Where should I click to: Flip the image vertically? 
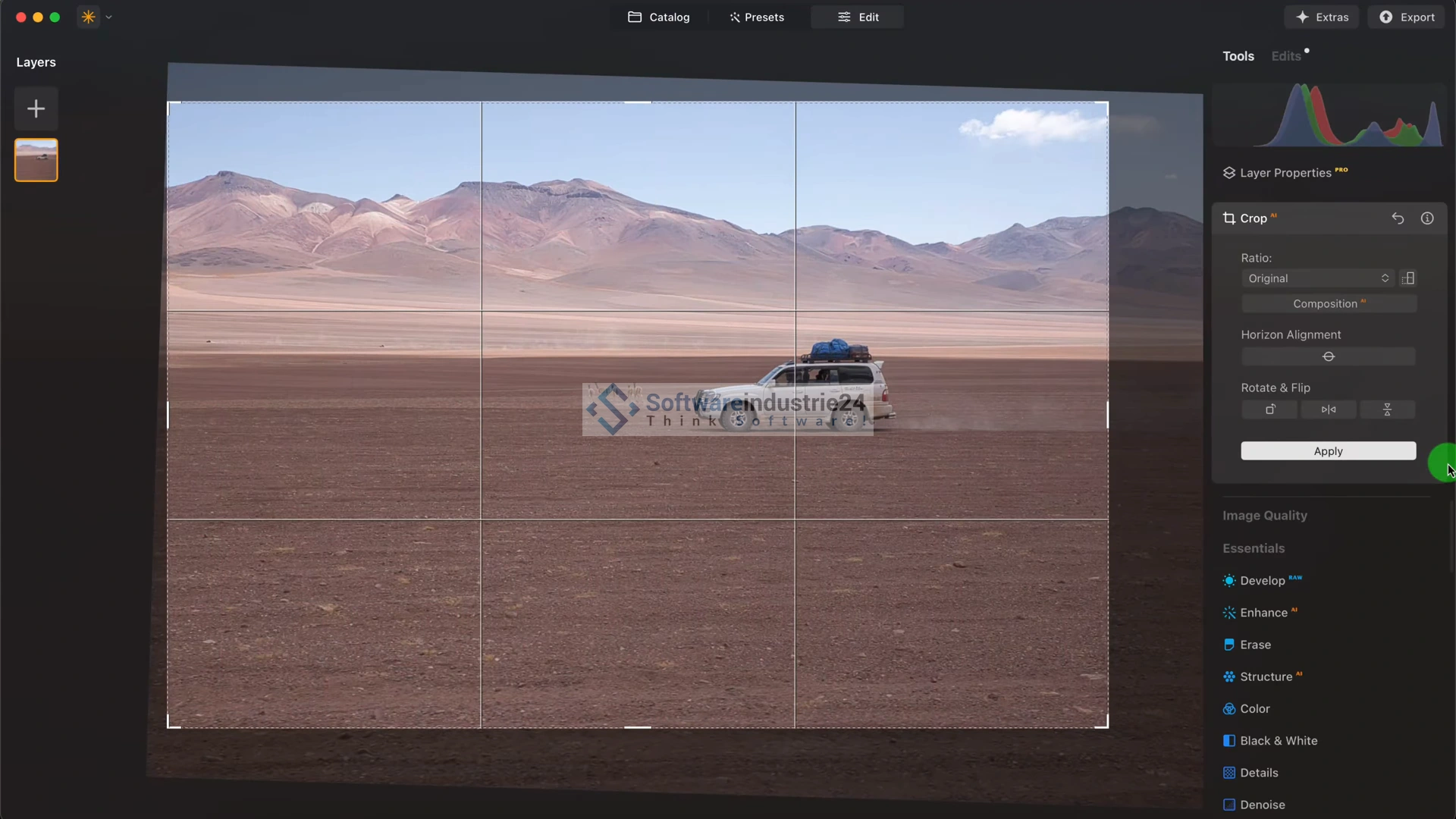click(1387, 409)
